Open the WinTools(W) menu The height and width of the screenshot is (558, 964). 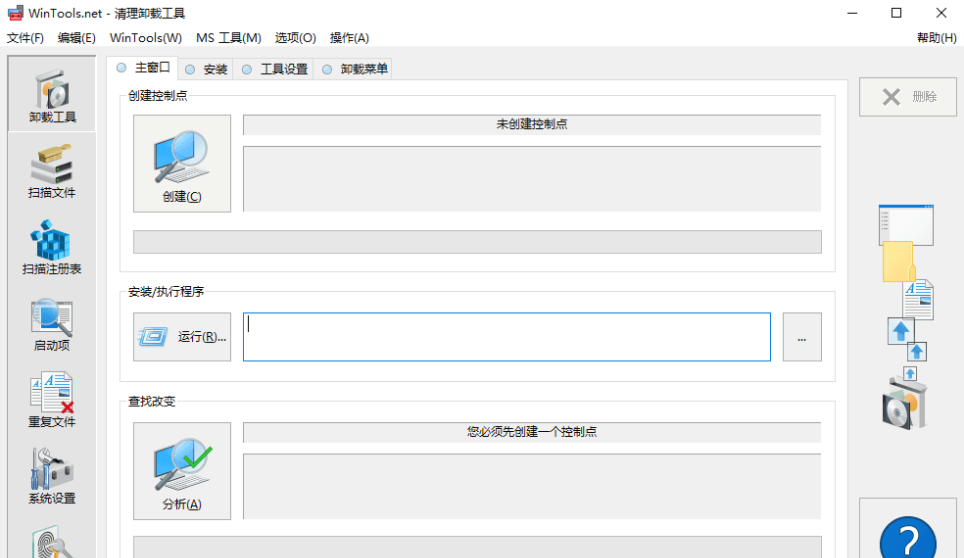145,38
